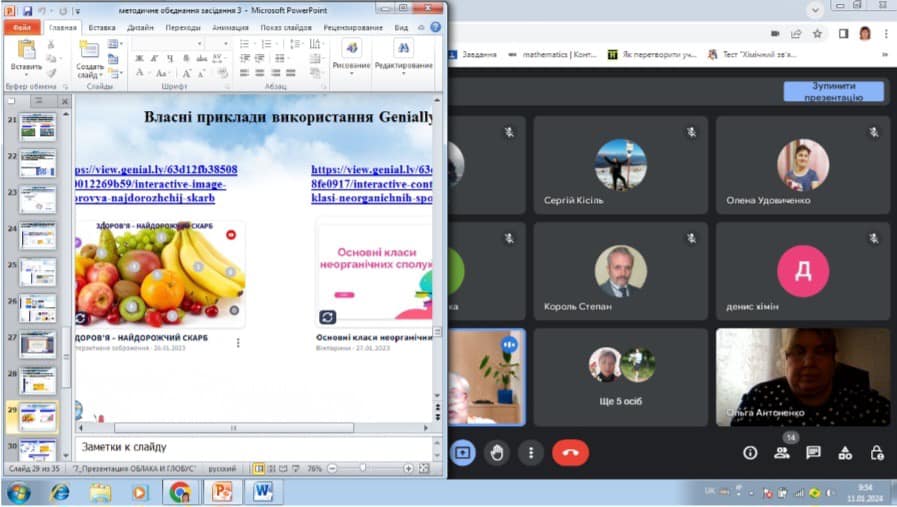Screen dimensions: 897x507
Task: Switch to the Дизайн ribbon tab
Action: (140, 27)
